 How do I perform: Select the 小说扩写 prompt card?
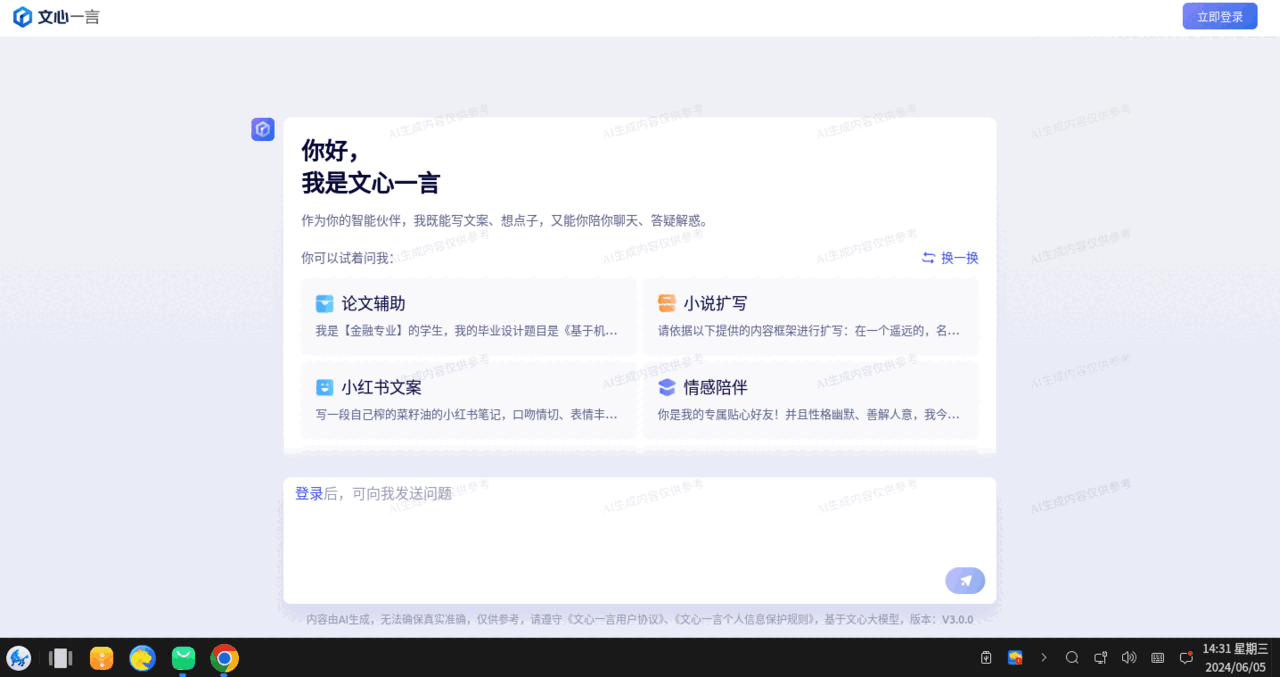pos(810,316)
